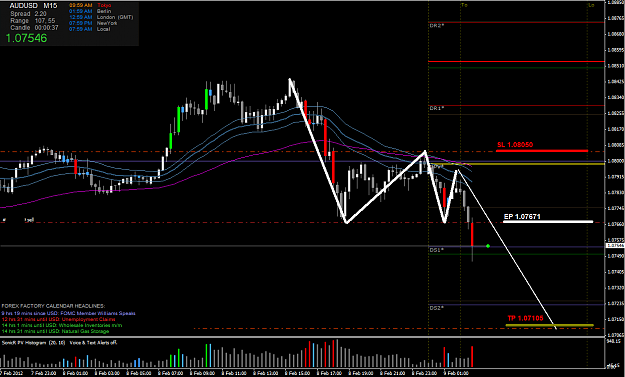
Task: Click the DS2* pivot level label
Action: point(437,308)
